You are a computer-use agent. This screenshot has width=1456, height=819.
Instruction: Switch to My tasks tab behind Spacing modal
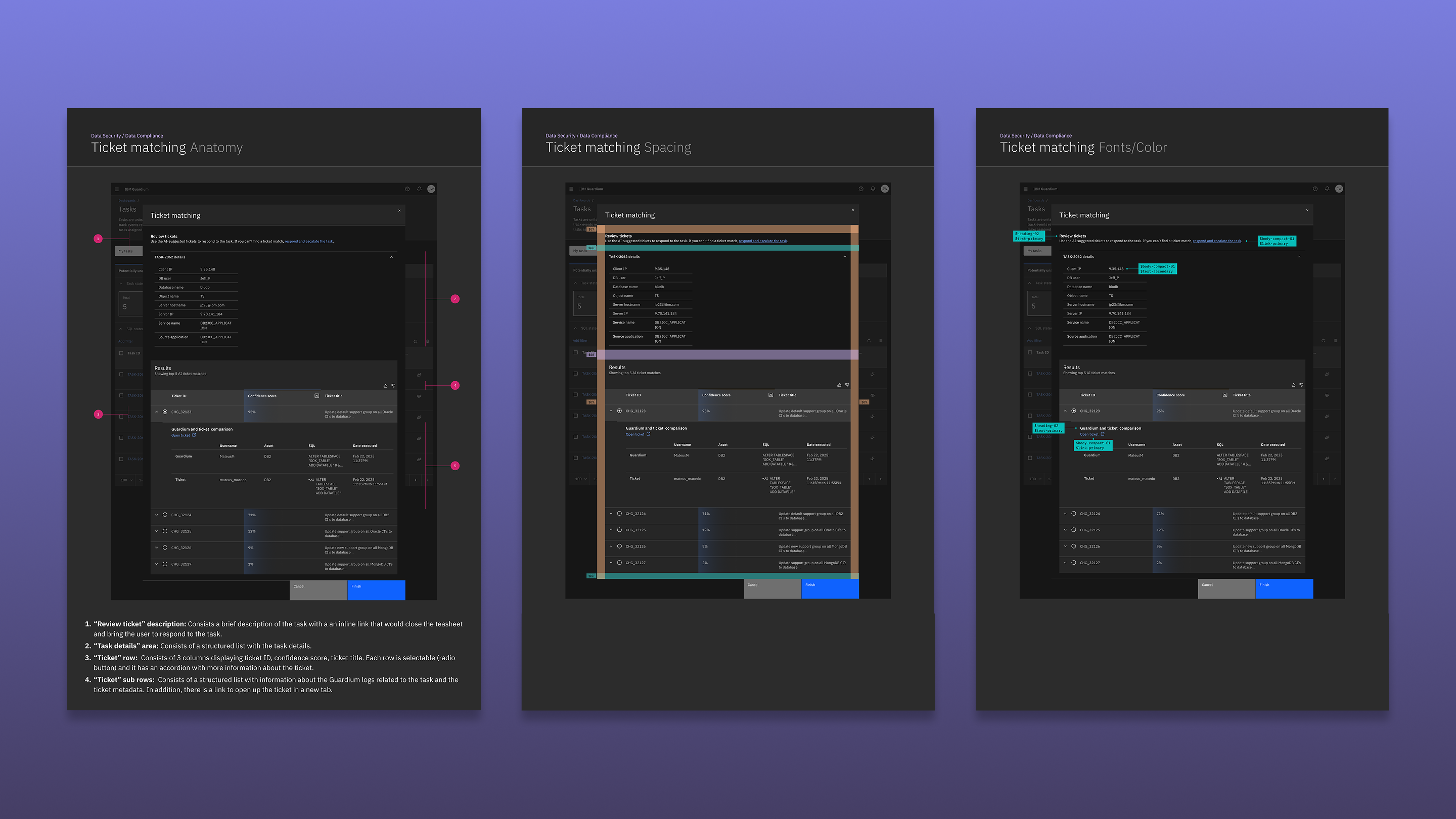tap(583, 251)
